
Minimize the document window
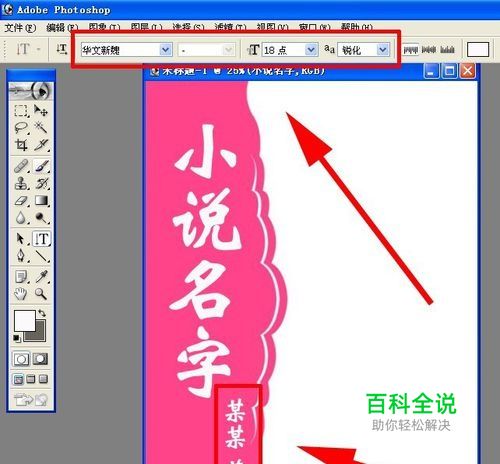click(431, 71)
